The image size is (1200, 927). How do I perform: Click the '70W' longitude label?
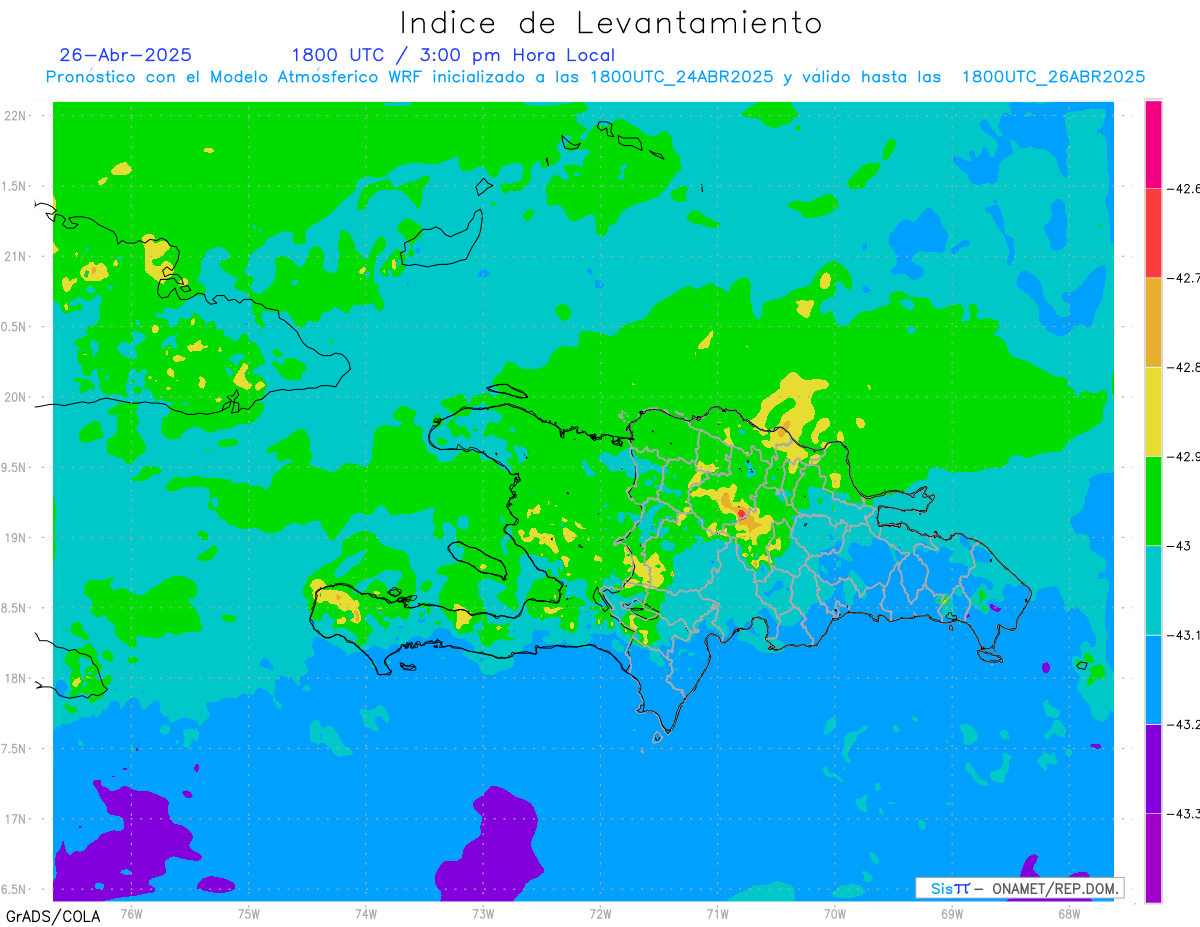pos(834,912)
